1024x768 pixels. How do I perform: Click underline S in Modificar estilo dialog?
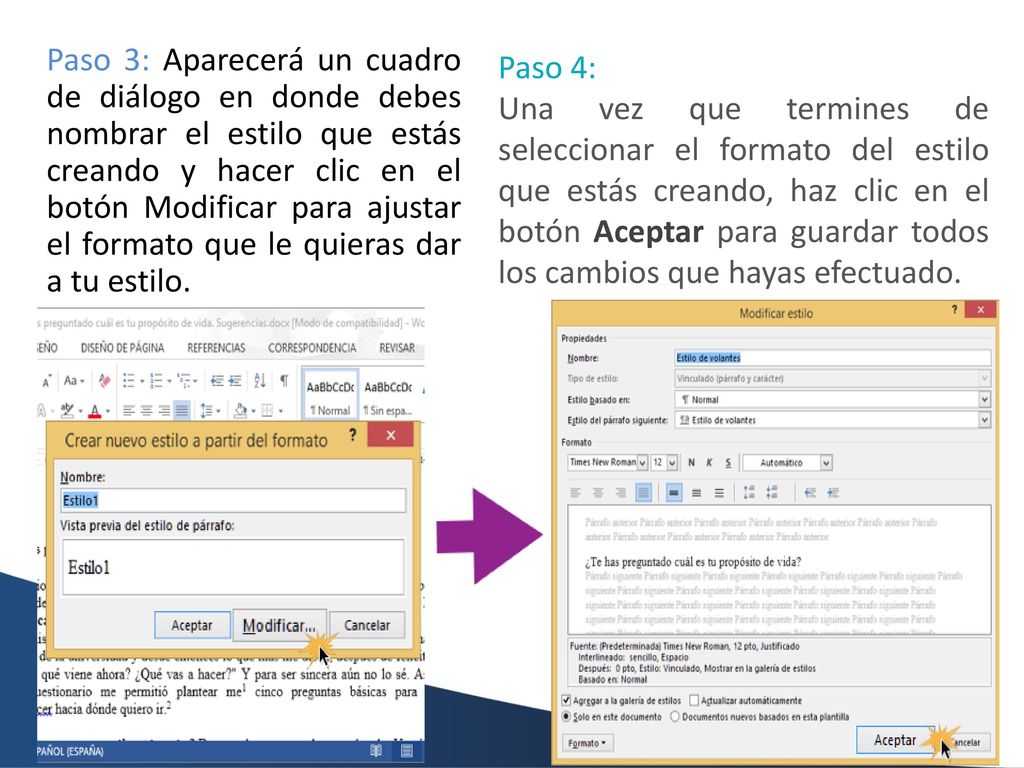pos(728,462)
